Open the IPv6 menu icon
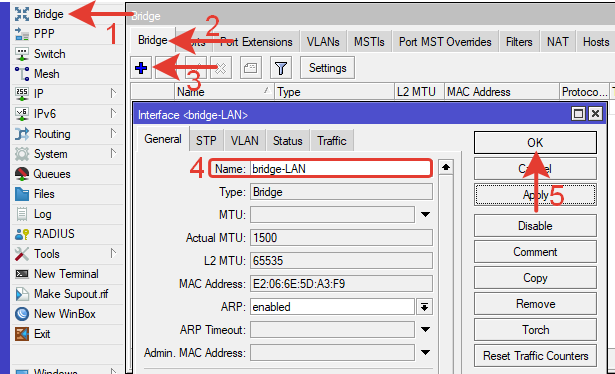615x374 pixels. (22, 114)
